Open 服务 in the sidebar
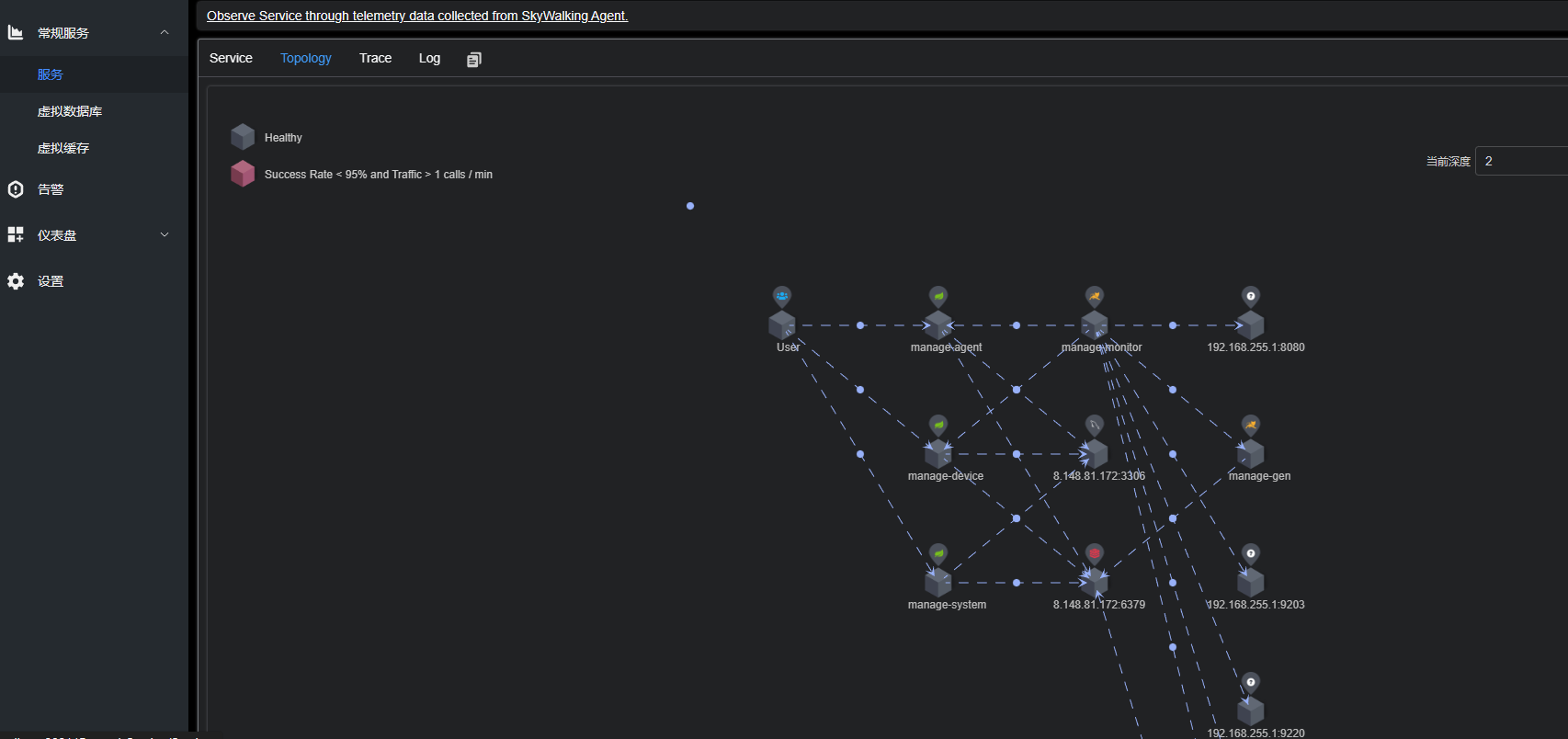 tap(94, 74)
